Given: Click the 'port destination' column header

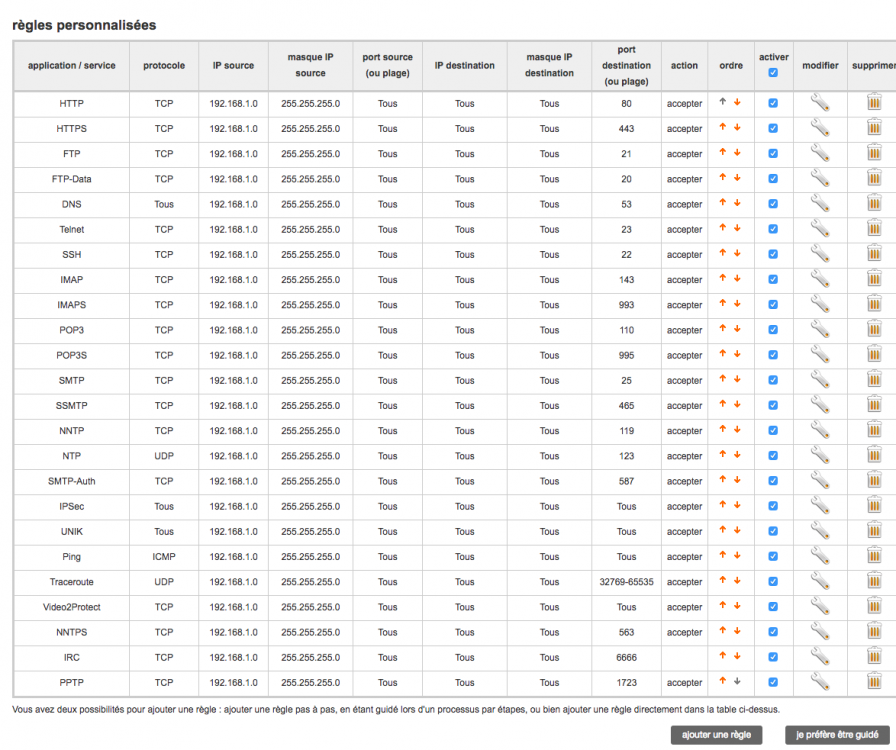Looking at the screenshot, I should pos(626,66).
